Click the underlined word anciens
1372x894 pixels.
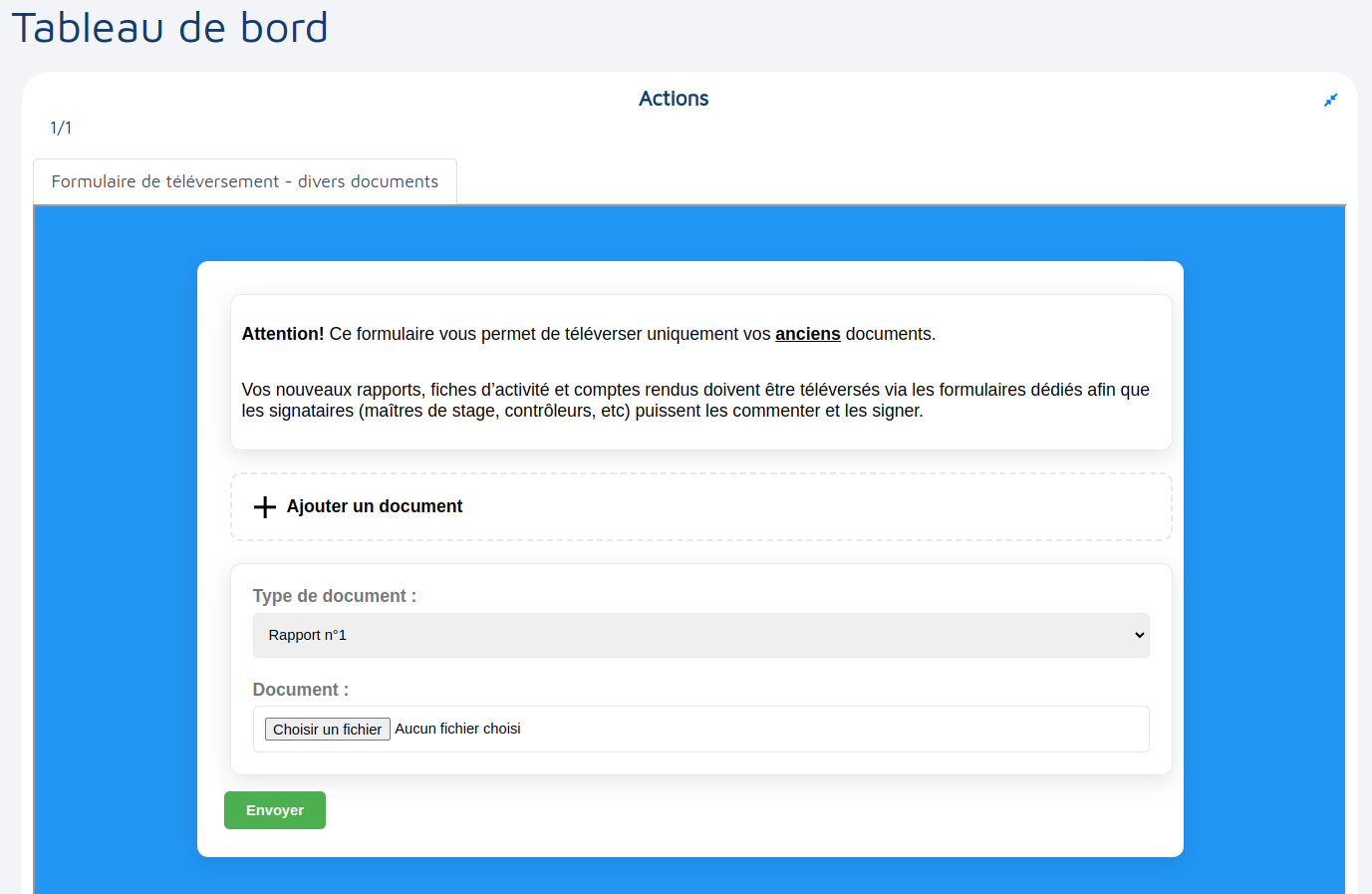click(807, 334)
